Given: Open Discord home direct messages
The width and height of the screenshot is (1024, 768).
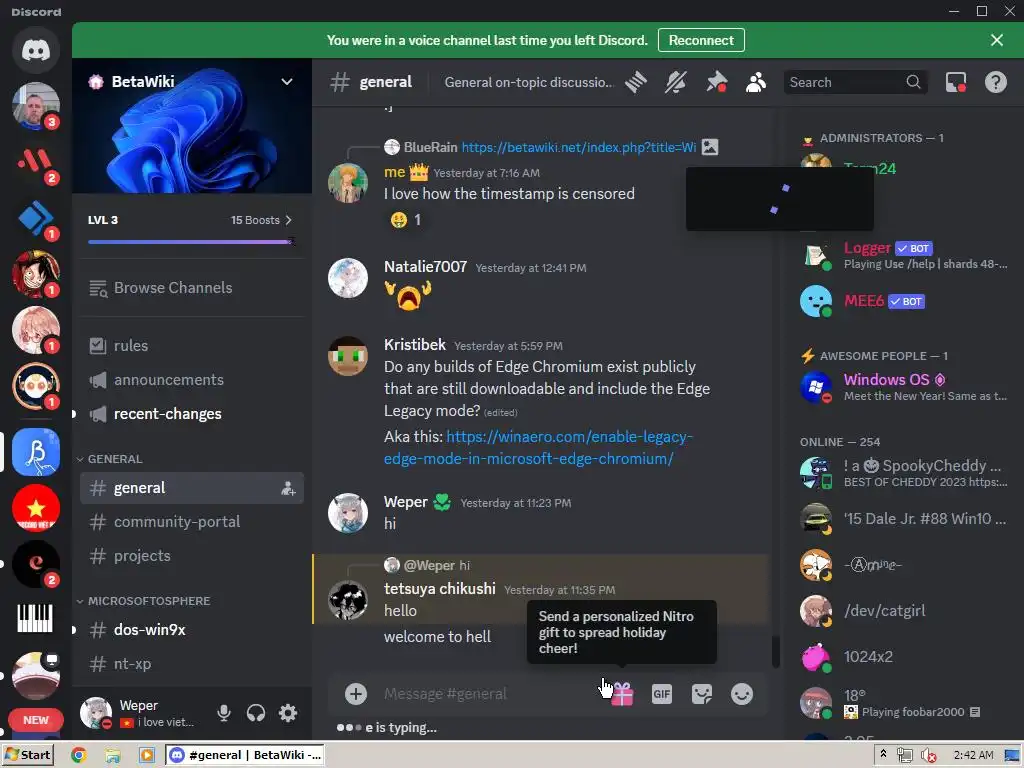Looking at the screenshot, I should pos(36,50).
